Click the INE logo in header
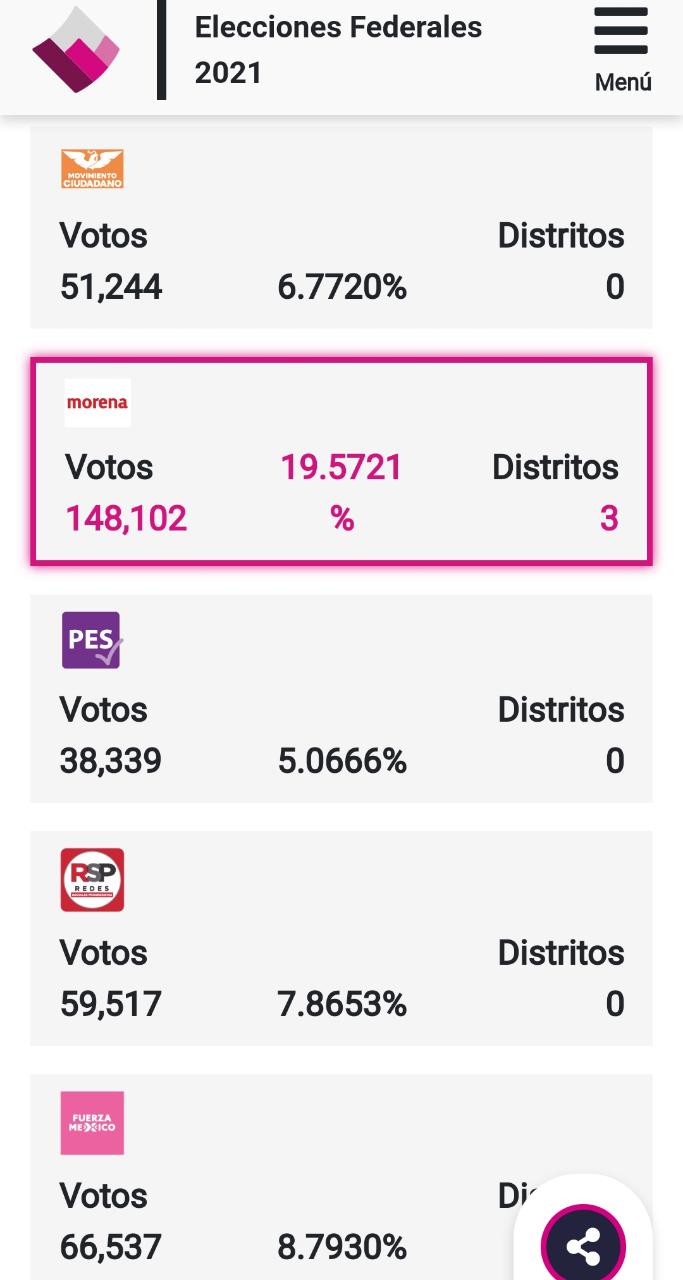683x1280 pixels. tap(76, 49)
